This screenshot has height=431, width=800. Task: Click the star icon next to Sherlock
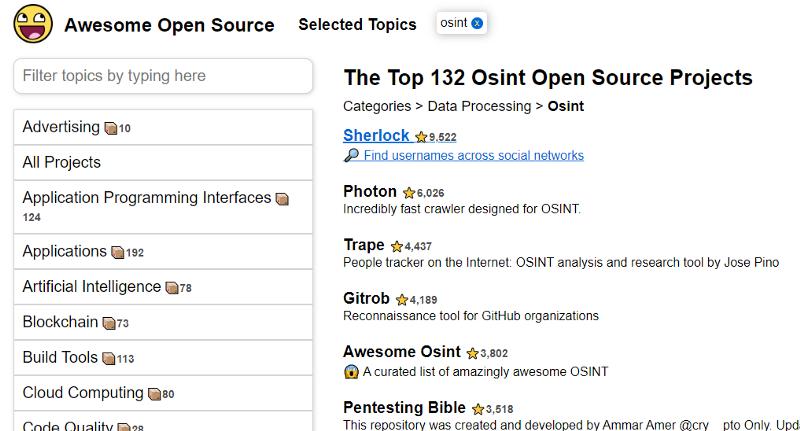click(x=421, y=137)
